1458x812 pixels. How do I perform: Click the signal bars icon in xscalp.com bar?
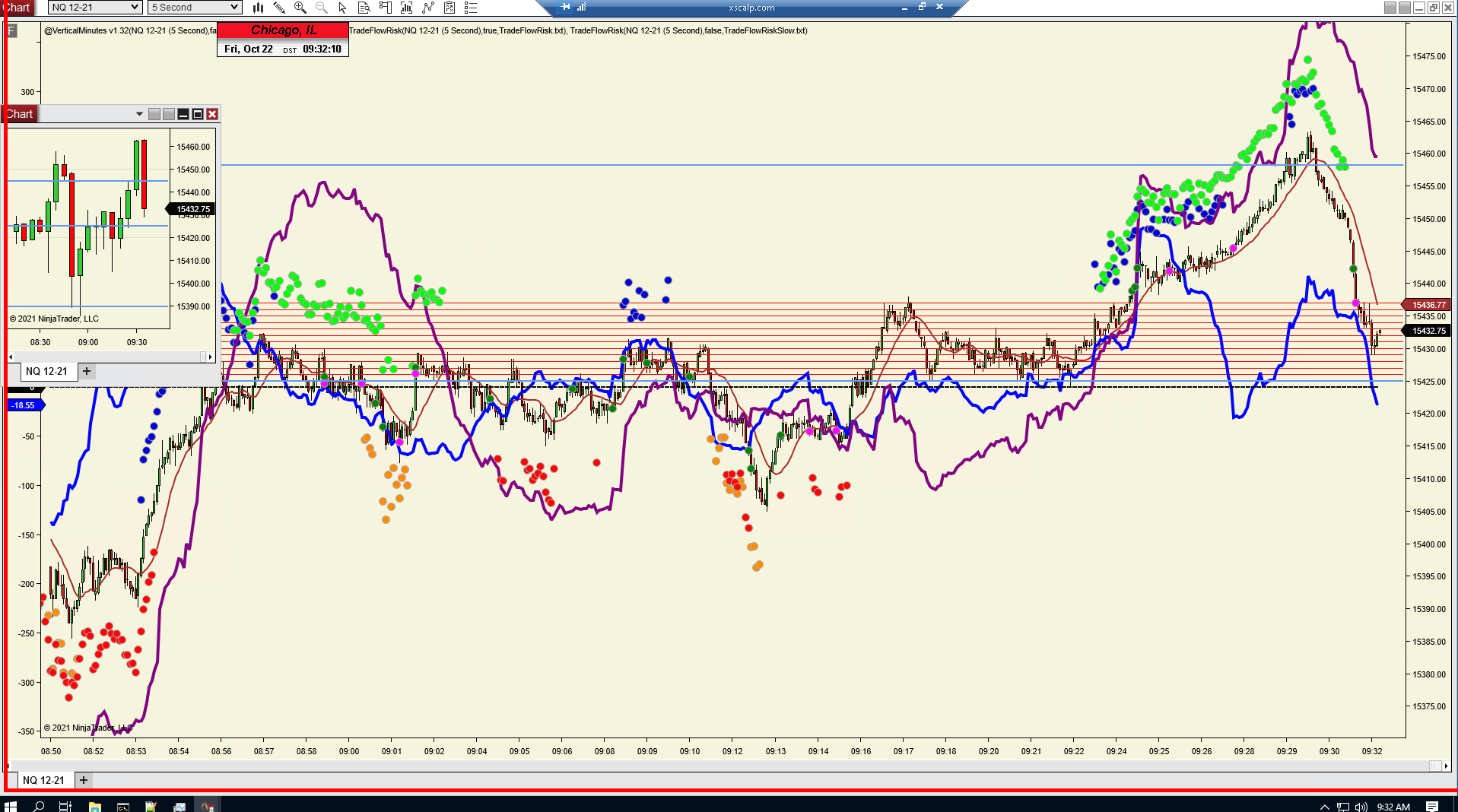(x=581, y=7)
